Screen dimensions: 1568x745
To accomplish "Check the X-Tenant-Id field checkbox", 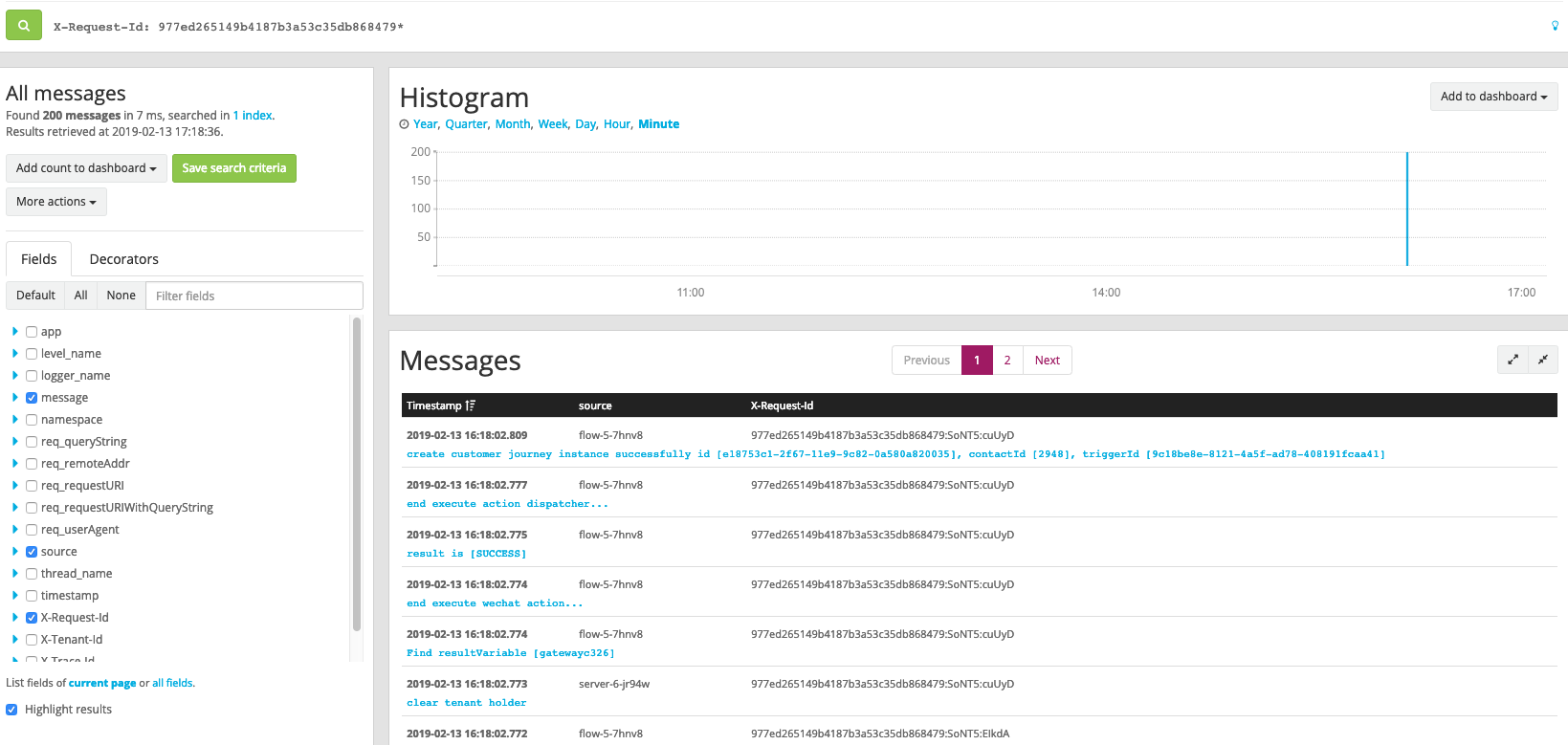I will click(32, 640).
